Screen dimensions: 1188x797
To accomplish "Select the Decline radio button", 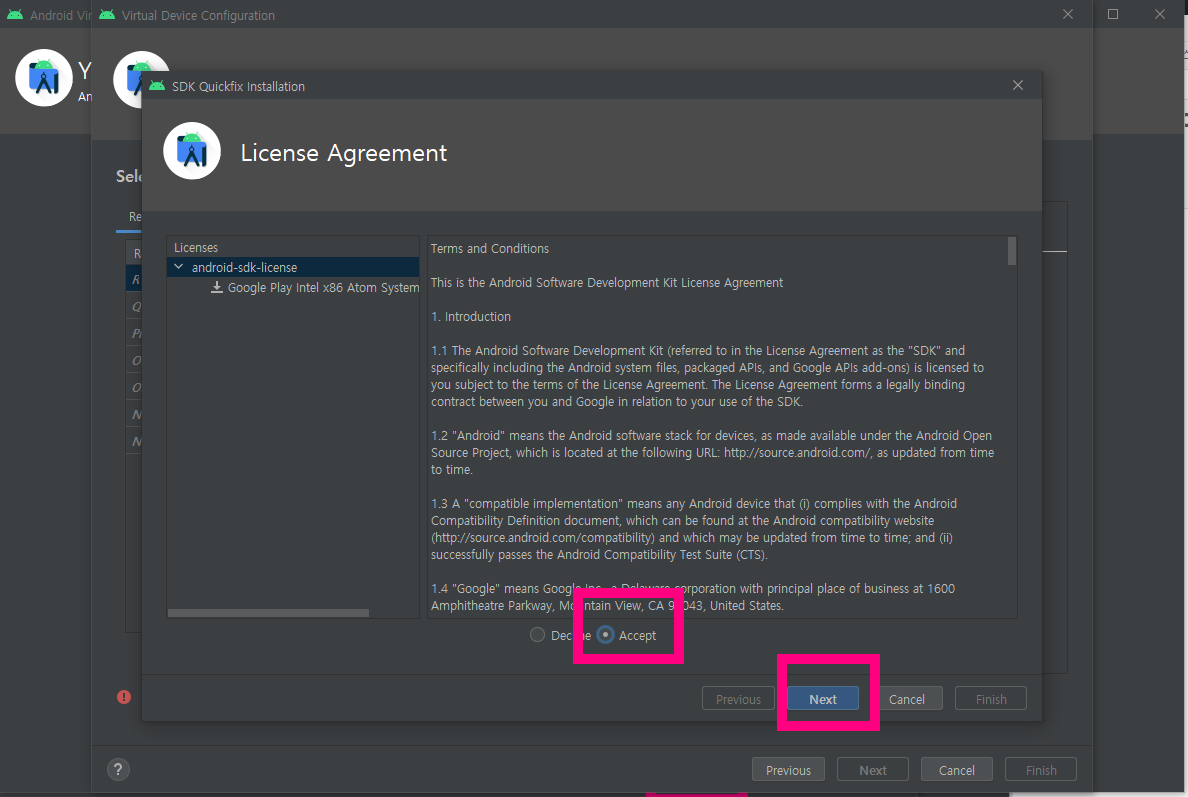I will [537, 635].
